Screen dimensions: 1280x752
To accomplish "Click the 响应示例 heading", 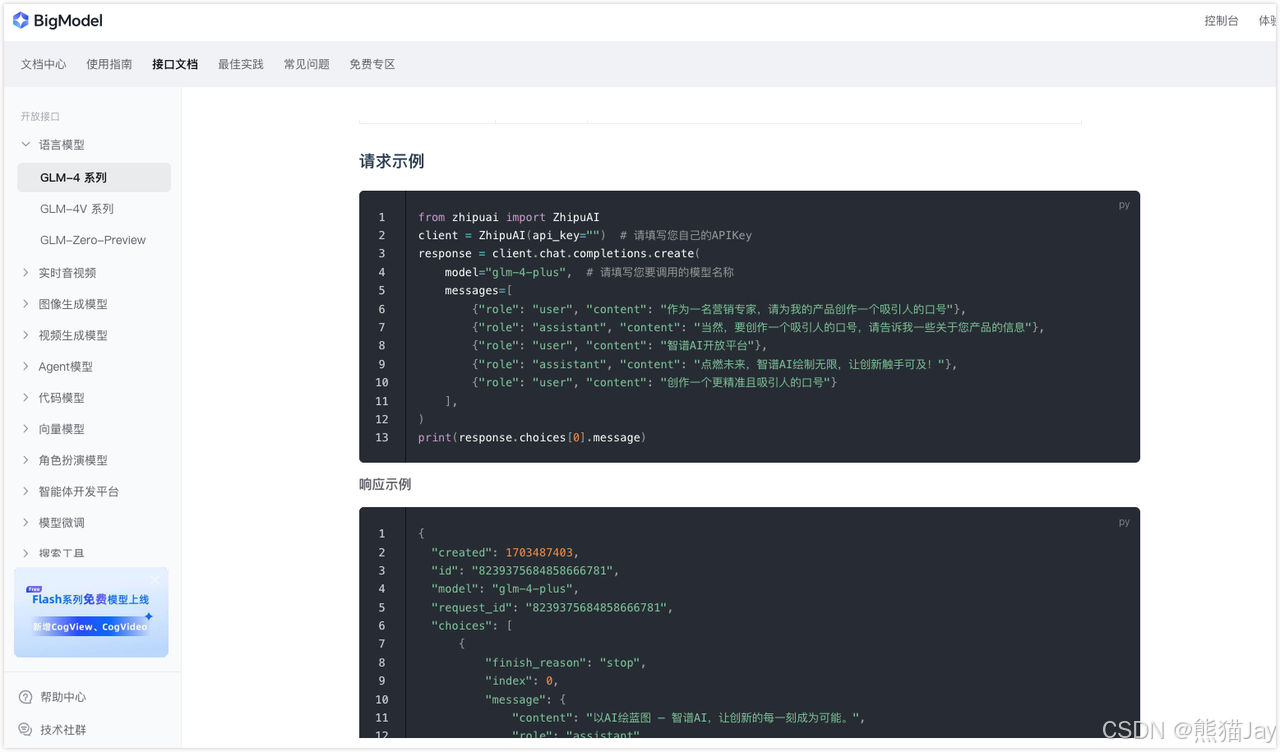I will pyautogui.click(x=385, y=484).
